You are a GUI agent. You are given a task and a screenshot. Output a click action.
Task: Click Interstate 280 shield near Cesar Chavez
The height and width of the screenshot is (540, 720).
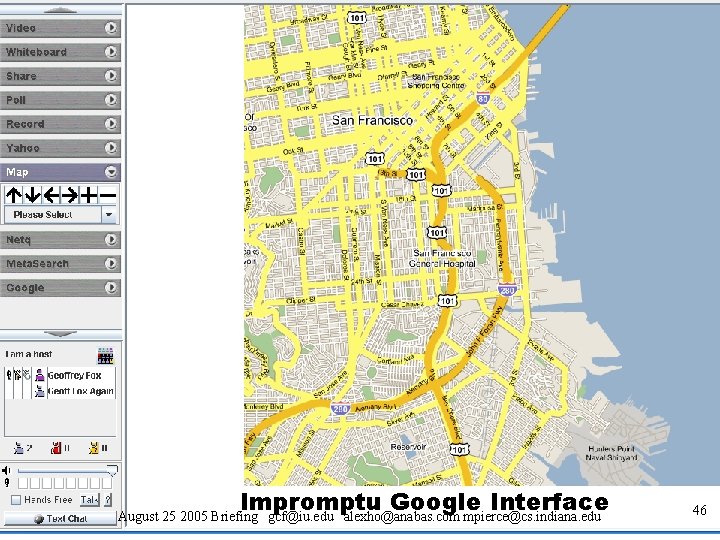[507, 290]
